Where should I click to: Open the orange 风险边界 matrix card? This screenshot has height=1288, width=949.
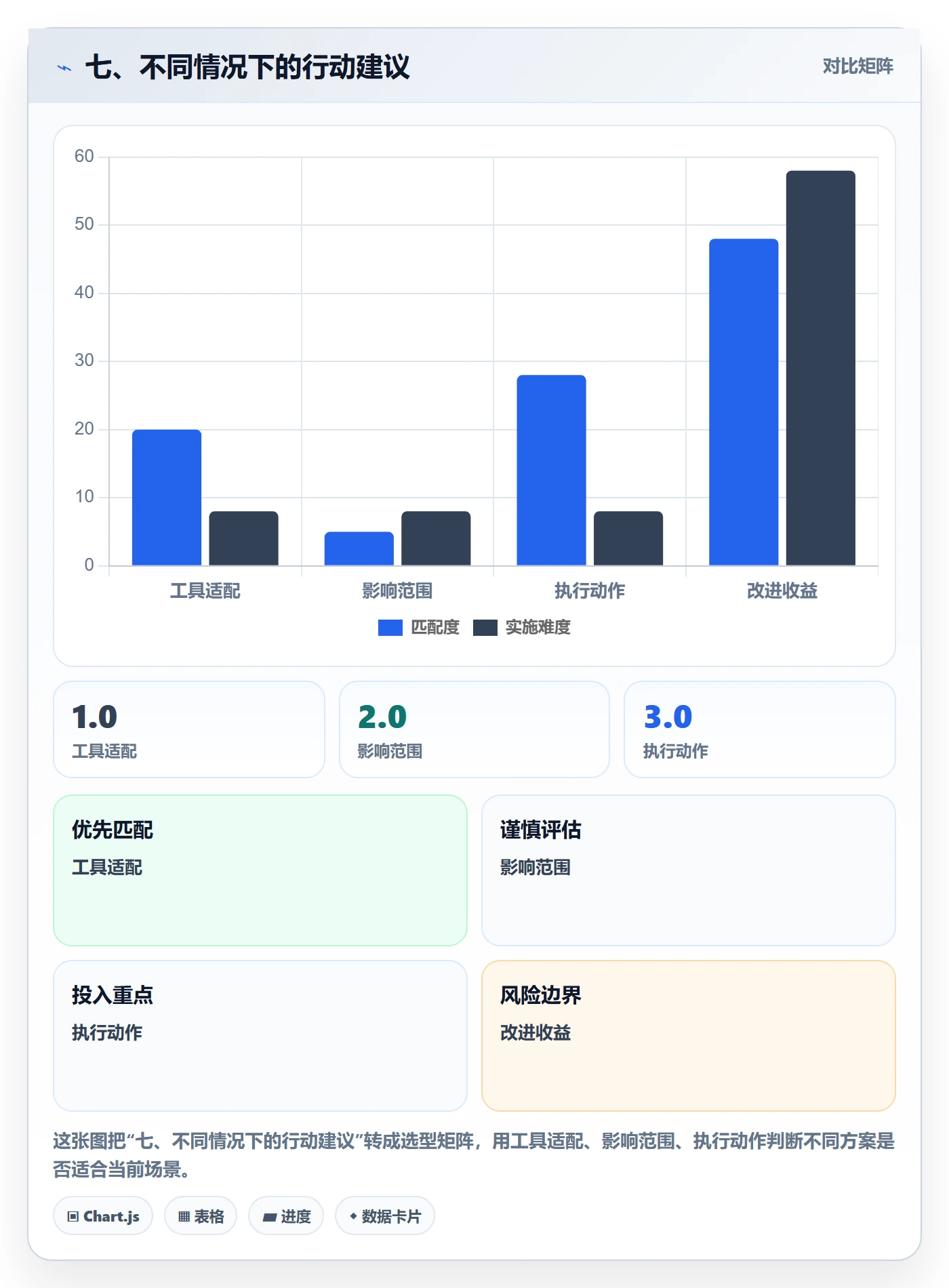[689, 1036]
